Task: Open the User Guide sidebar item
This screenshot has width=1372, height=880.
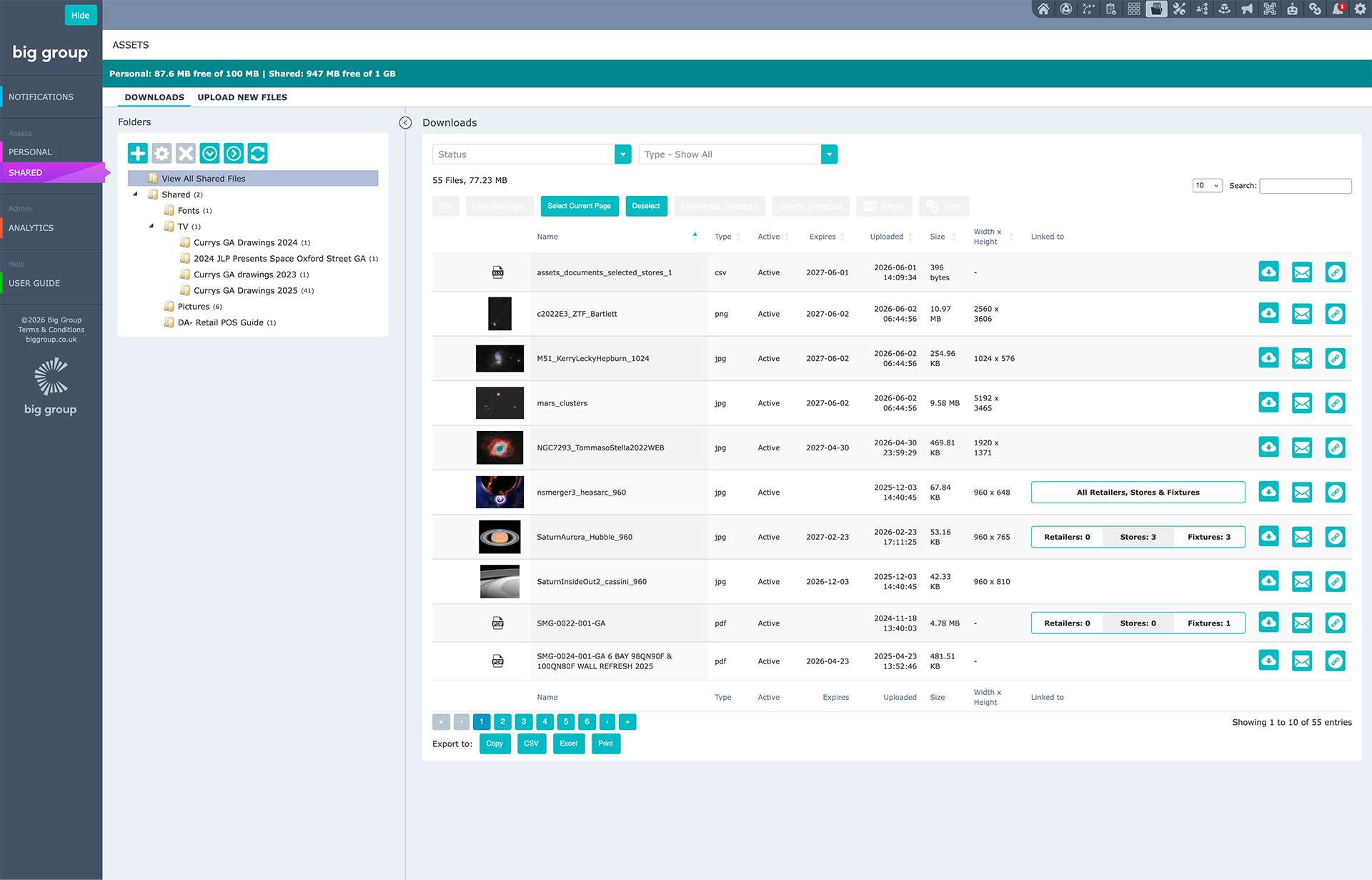Action: (x=34, y=283)
